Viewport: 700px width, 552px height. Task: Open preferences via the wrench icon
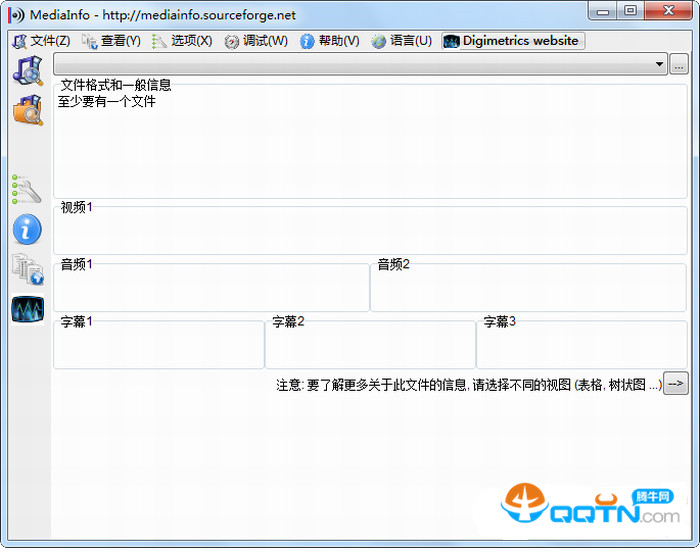[x=27, y=189]
